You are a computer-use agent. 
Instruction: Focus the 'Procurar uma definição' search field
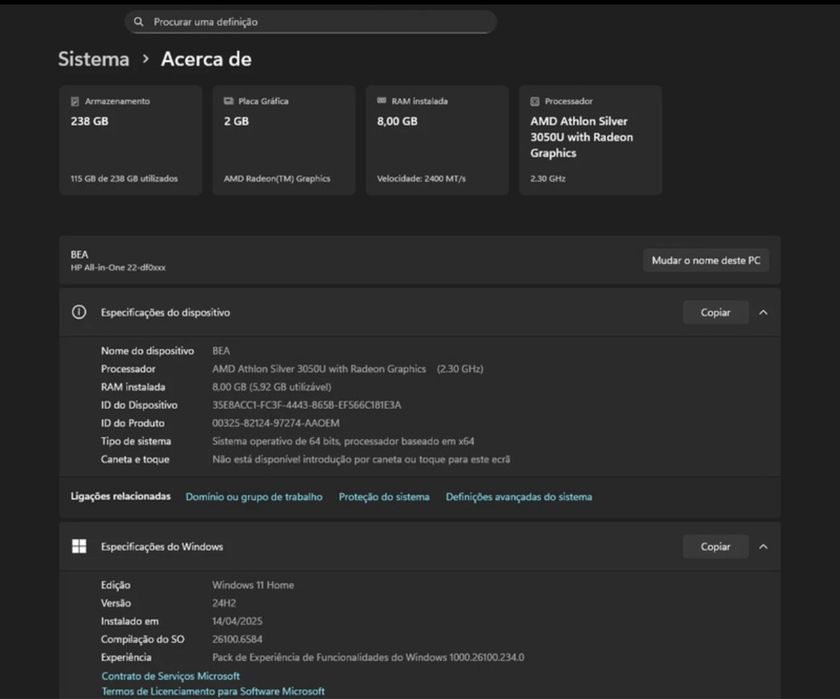[311, 22]
